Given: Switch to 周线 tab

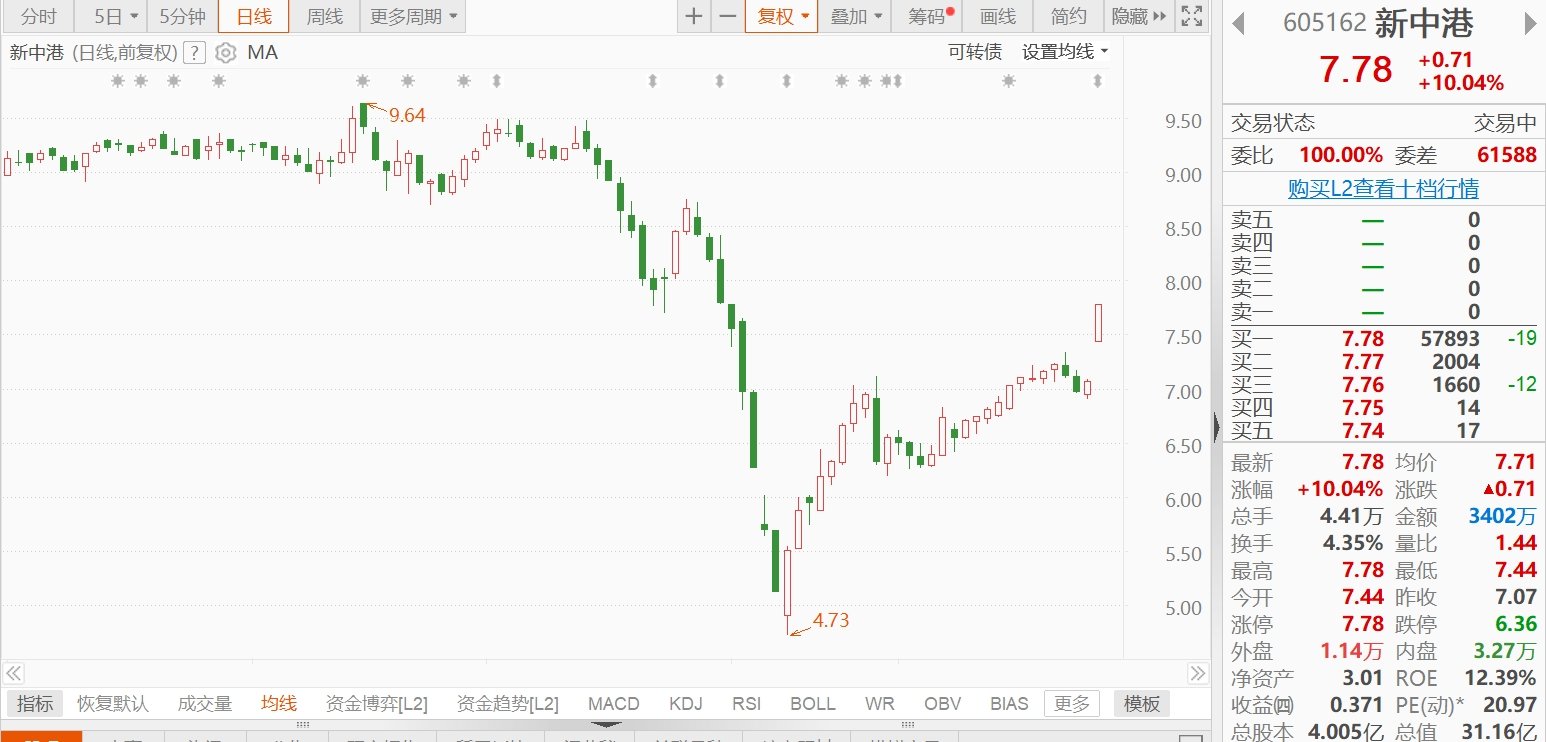Looking at the screenshot, I should pos(324,16).
